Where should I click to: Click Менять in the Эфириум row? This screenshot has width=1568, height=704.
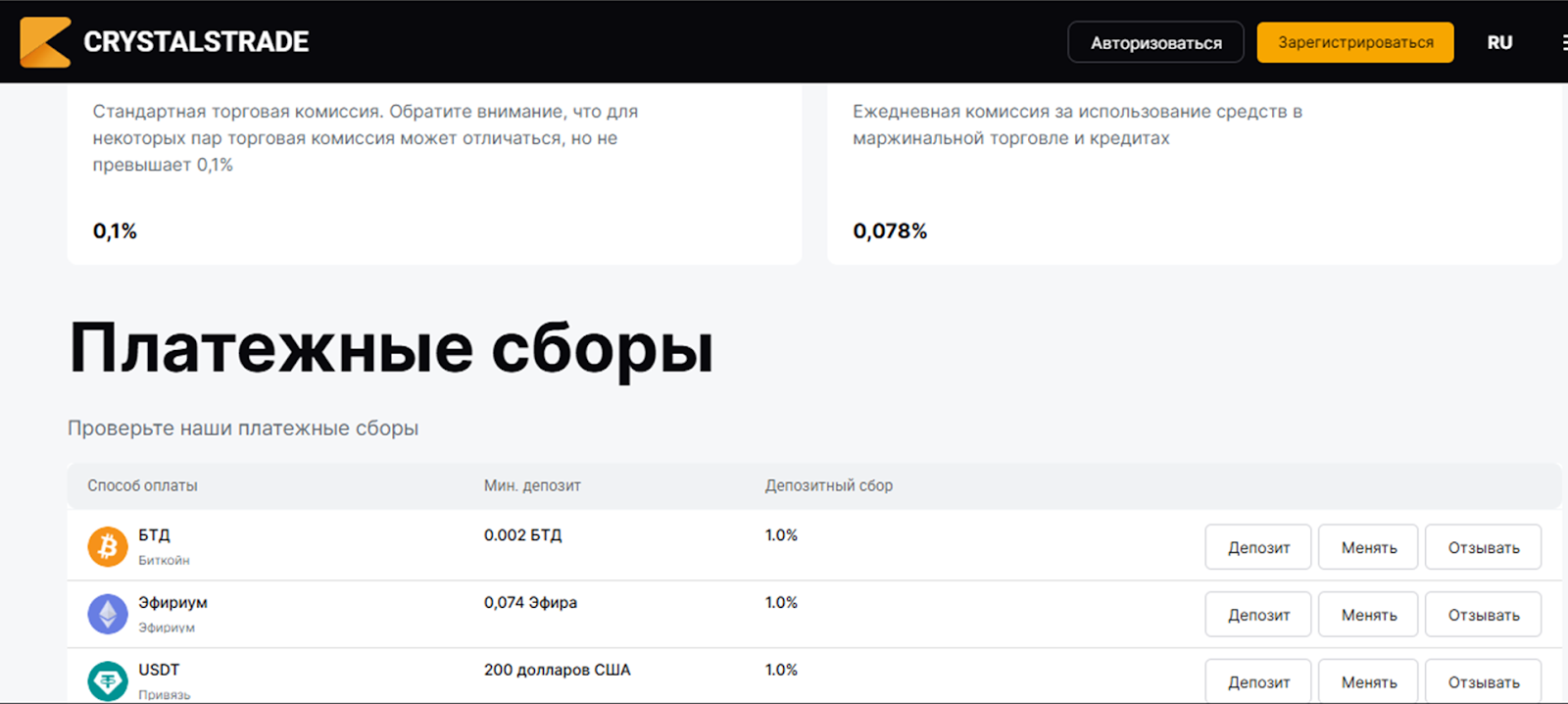click(1368, 615)
